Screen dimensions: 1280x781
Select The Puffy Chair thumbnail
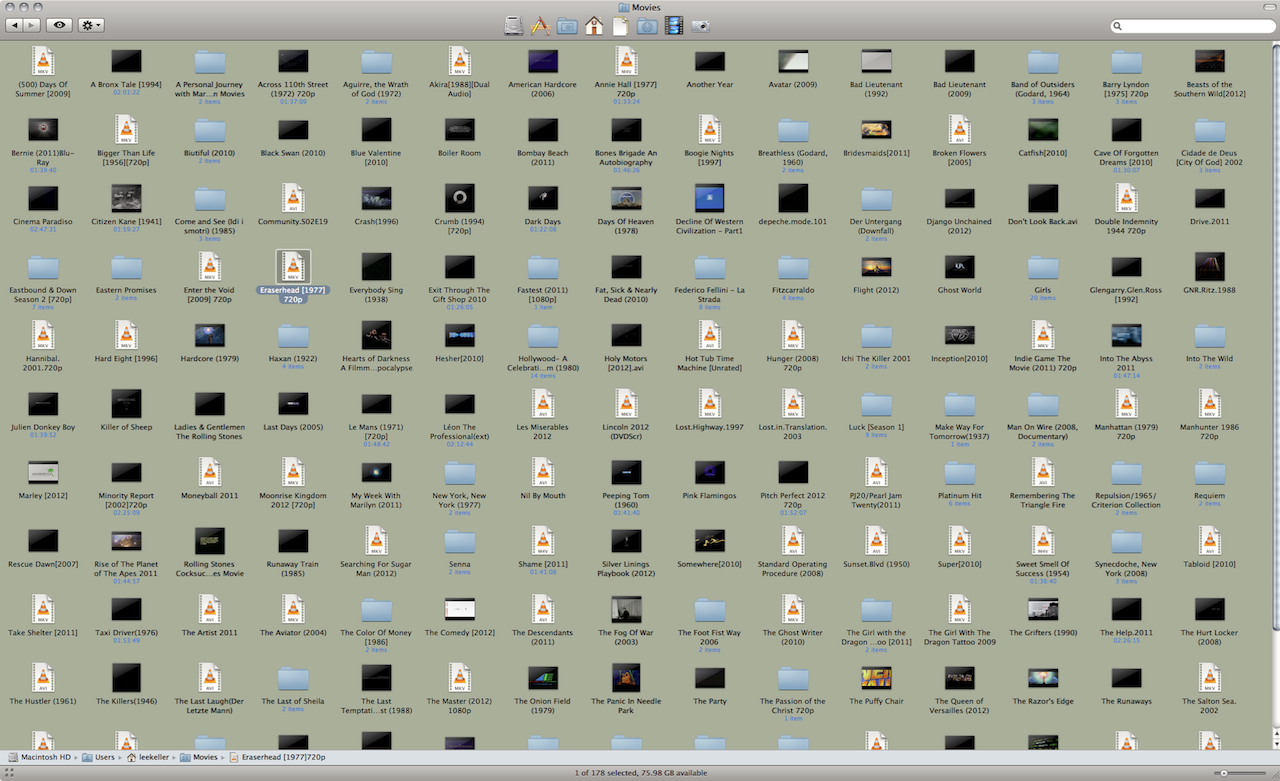876,678
